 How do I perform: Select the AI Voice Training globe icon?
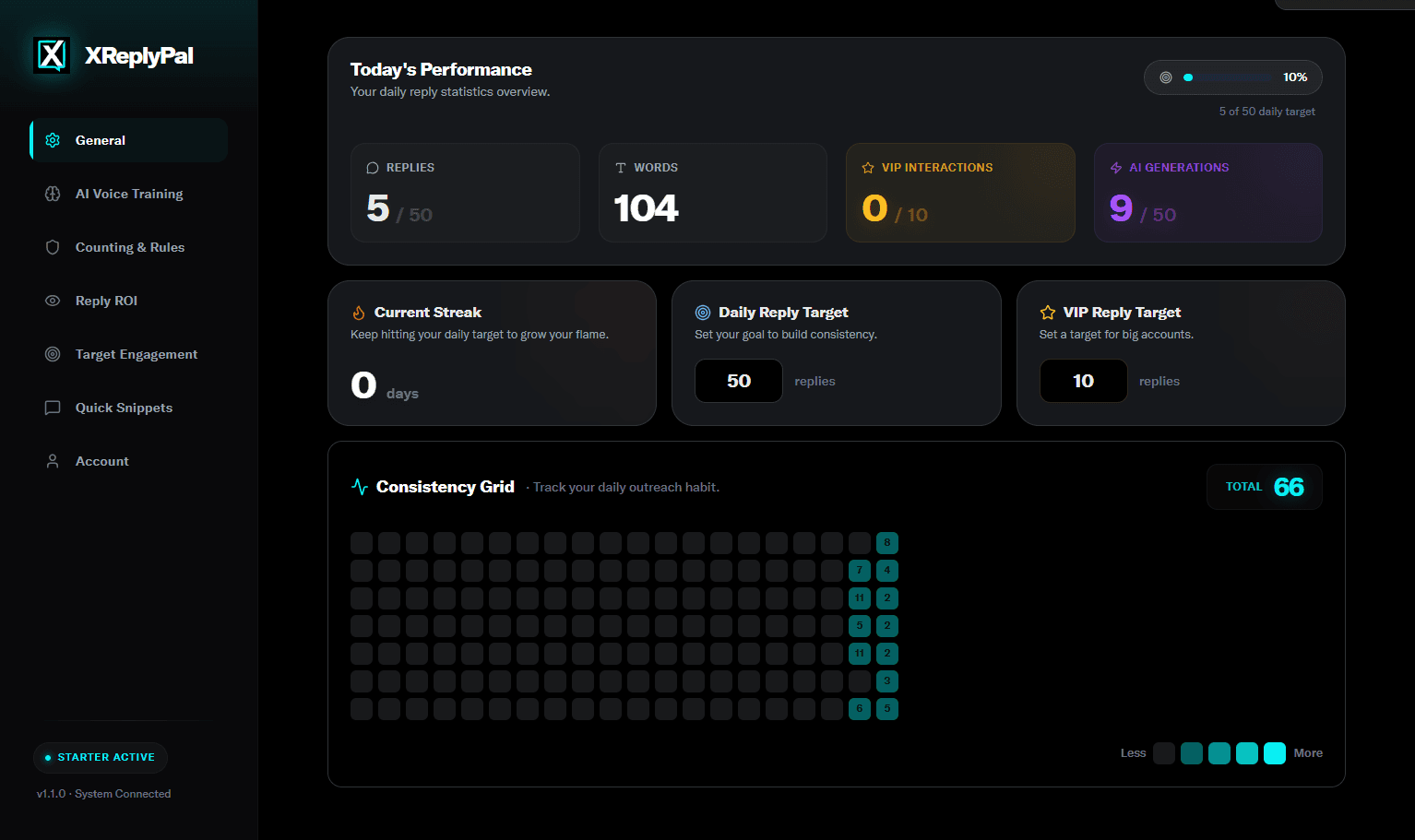tap(53, 194)
